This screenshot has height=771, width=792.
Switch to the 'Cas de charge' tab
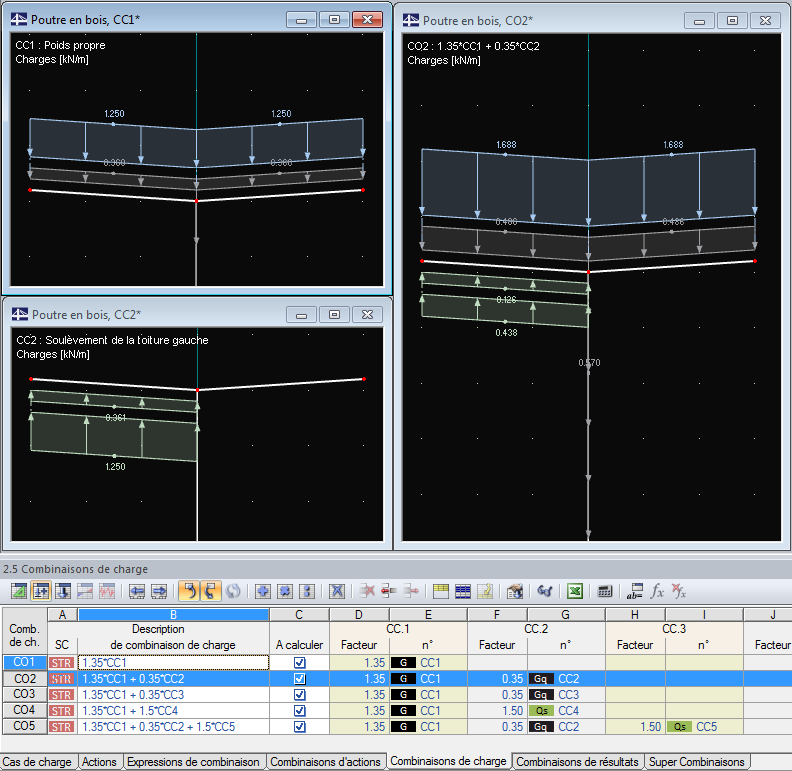38,761
